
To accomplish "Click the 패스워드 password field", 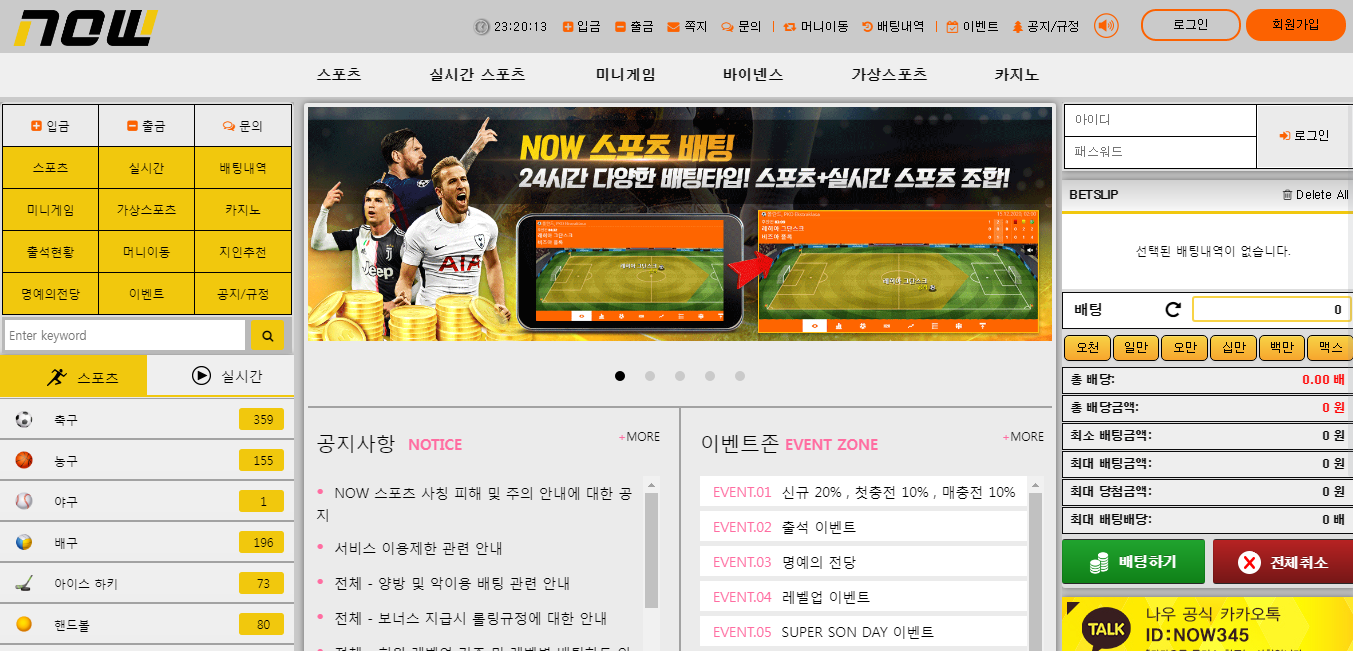I will pos(1159,152).
